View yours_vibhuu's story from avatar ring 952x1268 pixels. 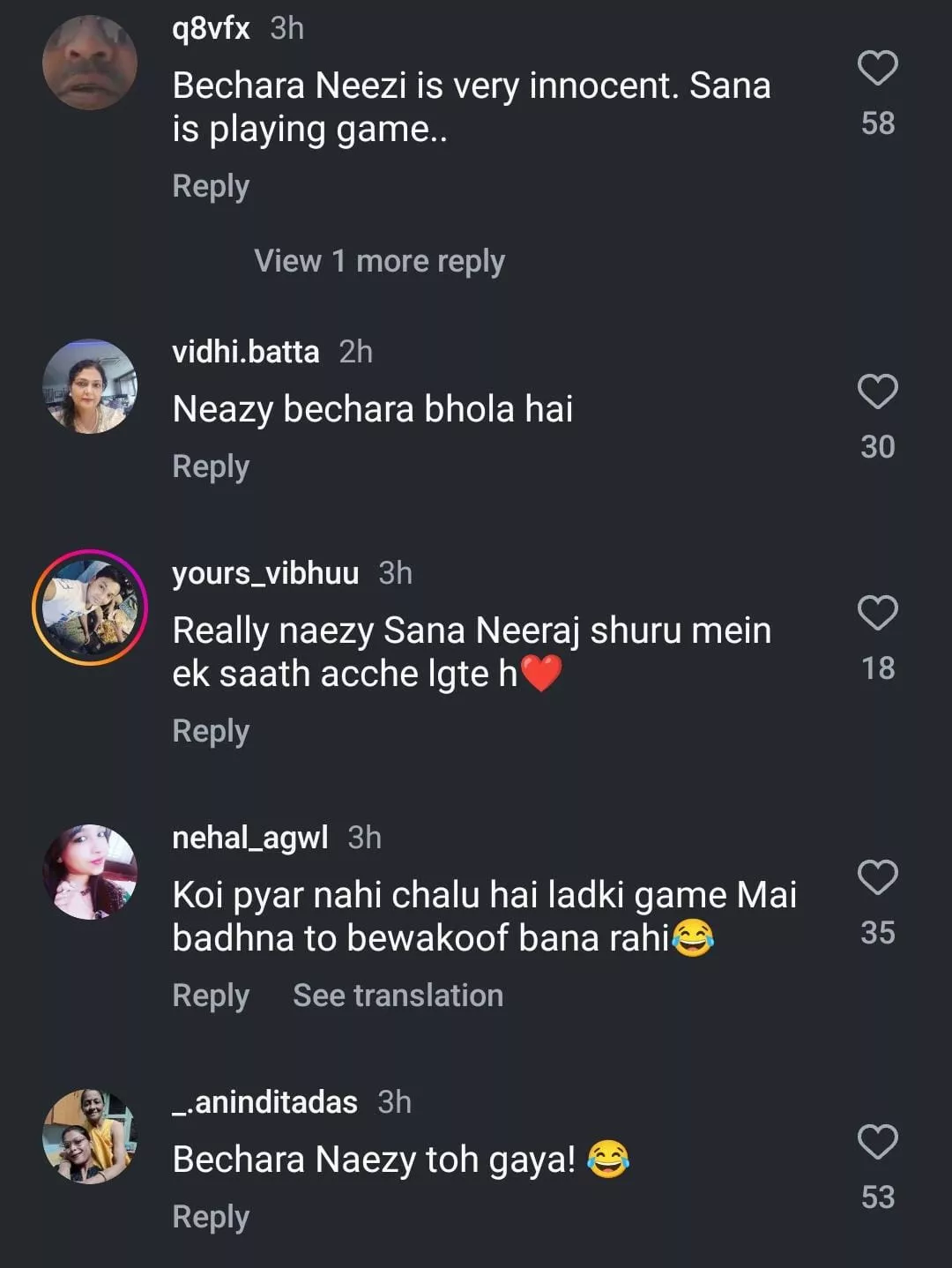(x=90, y=608)
